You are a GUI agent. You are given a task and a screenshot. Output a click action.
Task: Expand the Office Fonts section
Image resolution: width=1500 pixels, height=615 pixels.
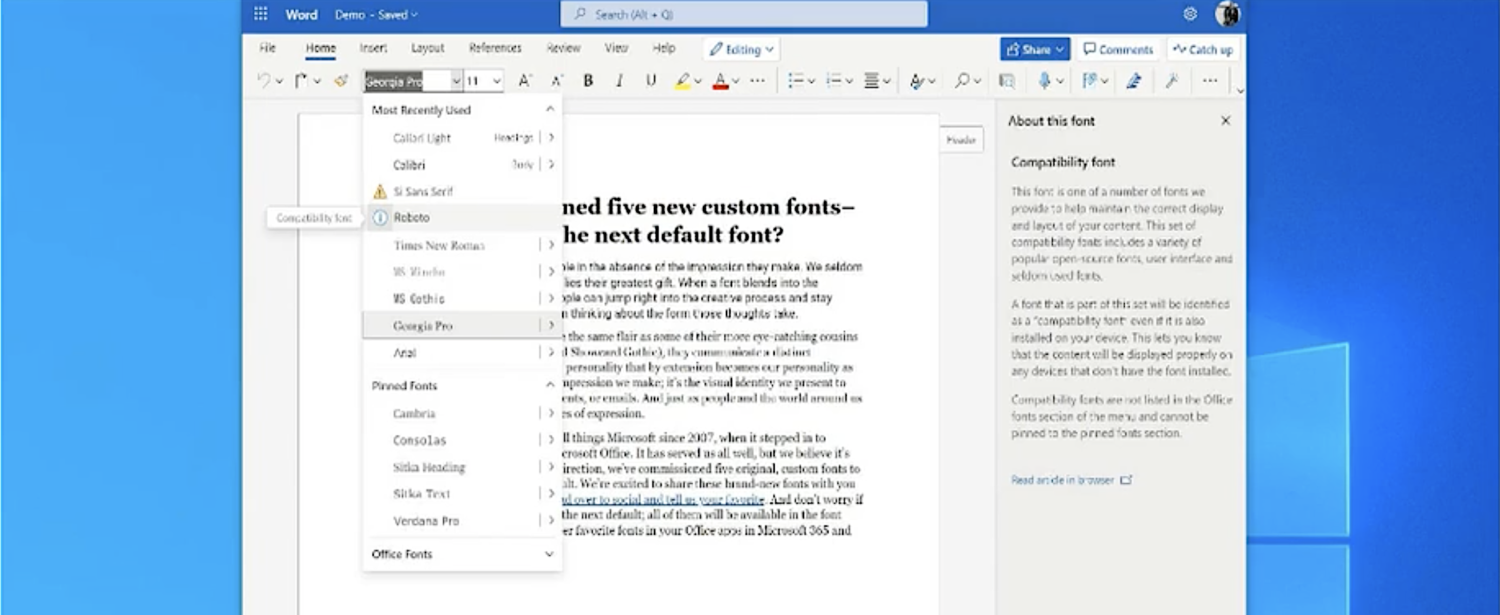[549, 554]
